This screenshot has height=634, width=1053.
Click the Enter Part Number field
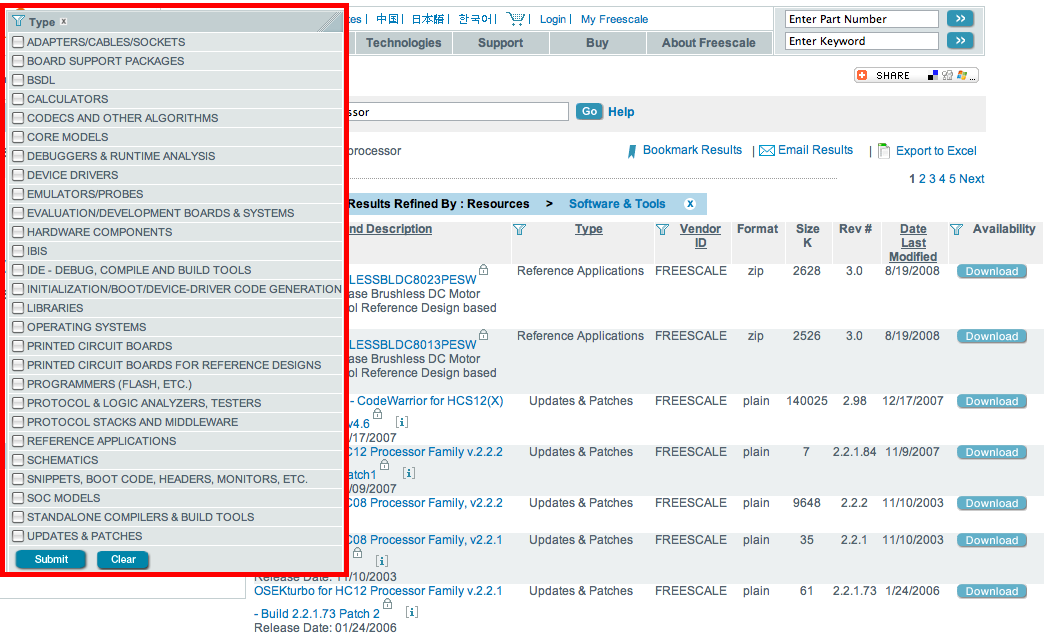coord(861,19)
